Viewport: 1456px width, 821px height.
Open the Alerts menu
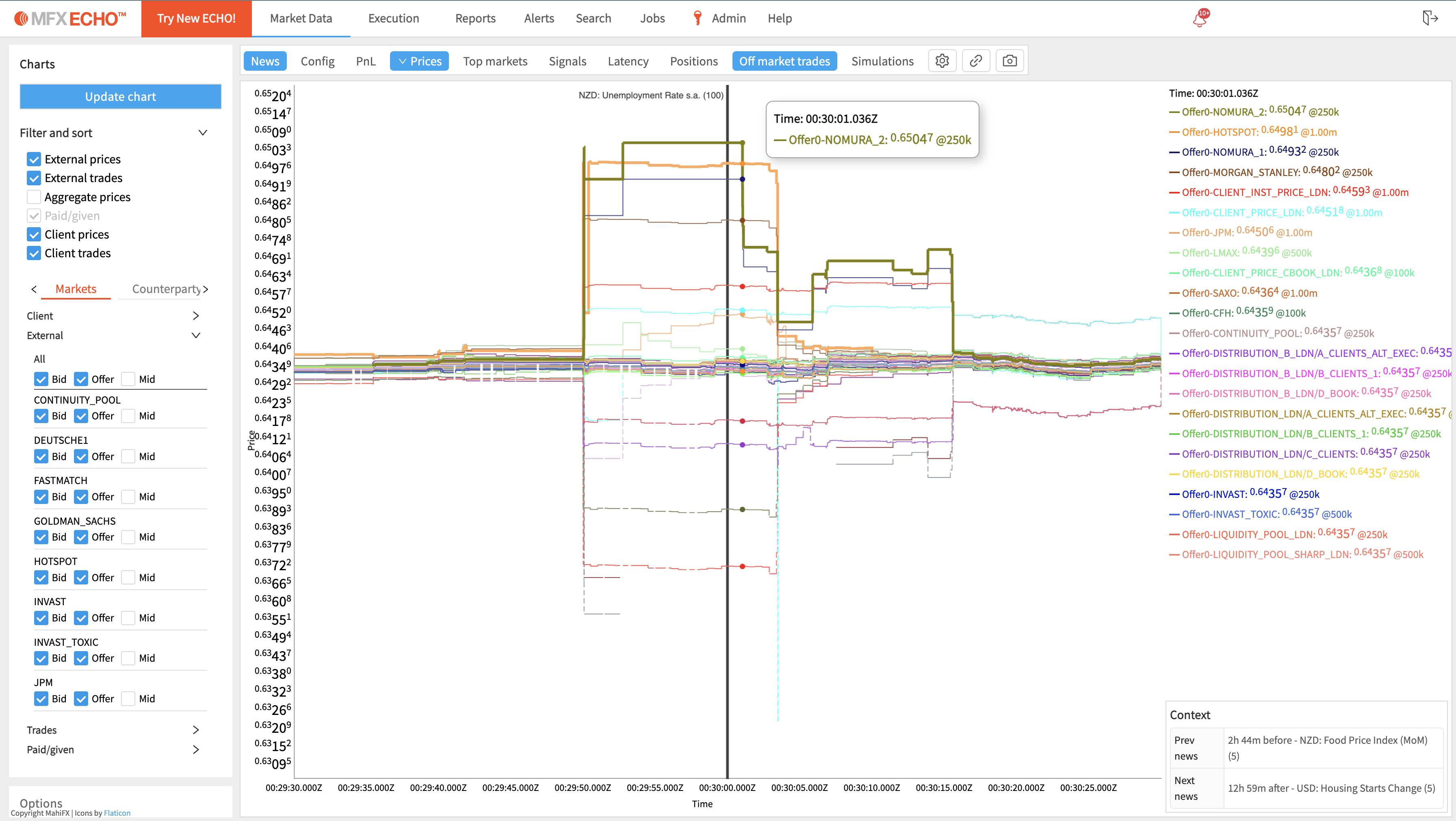click(539, 18)
